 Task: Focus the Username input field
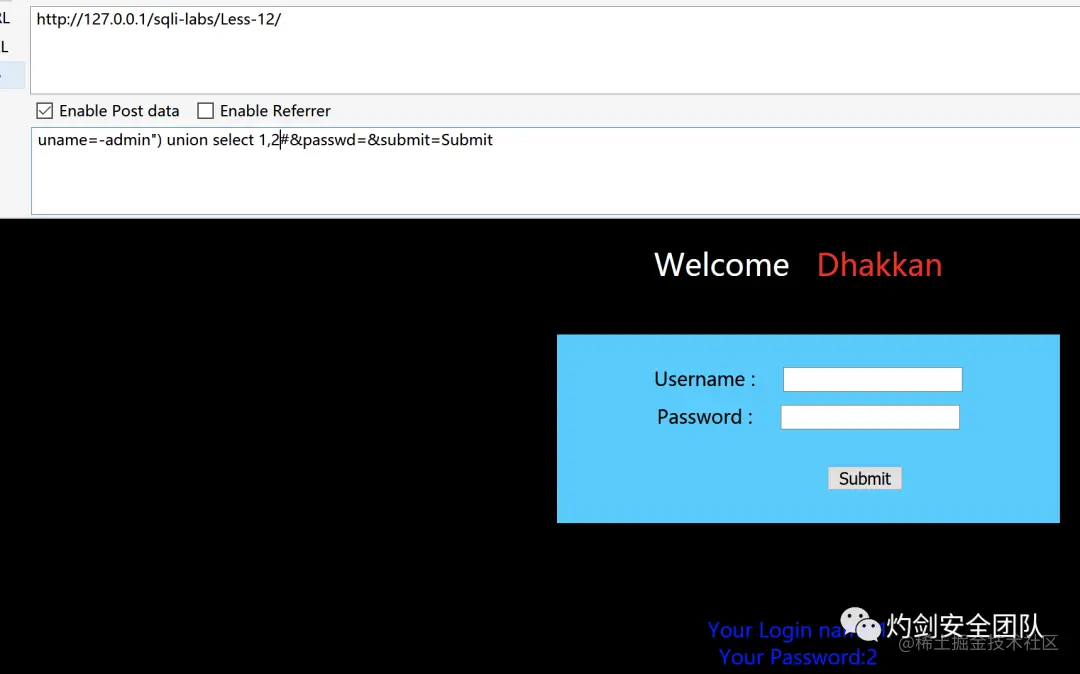point(873,379)
